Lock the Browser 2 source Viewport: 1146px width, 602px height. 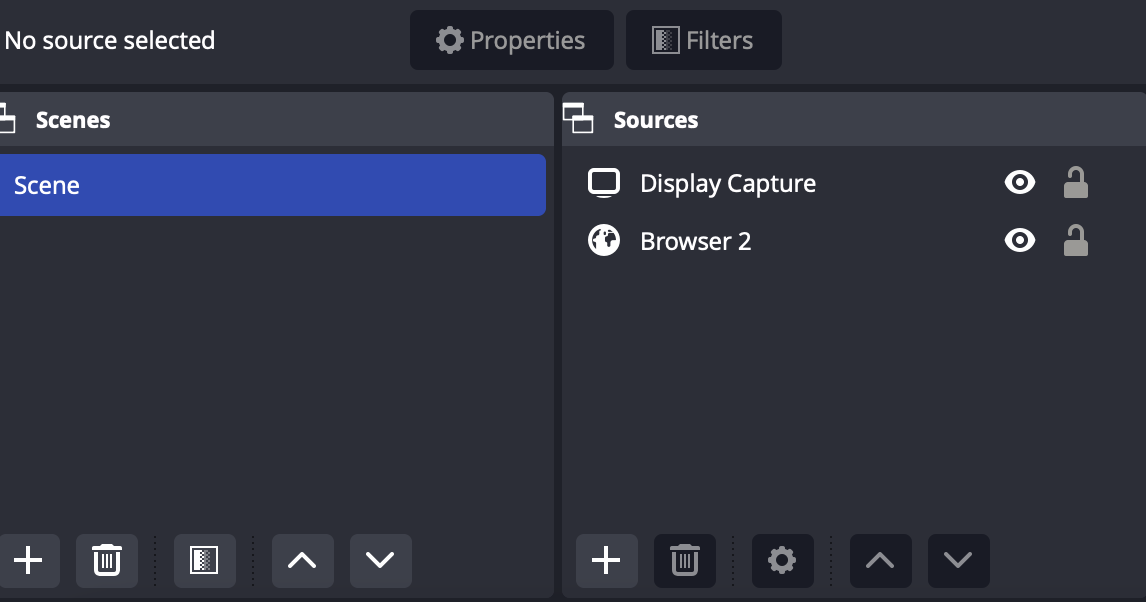(1075, 240)
